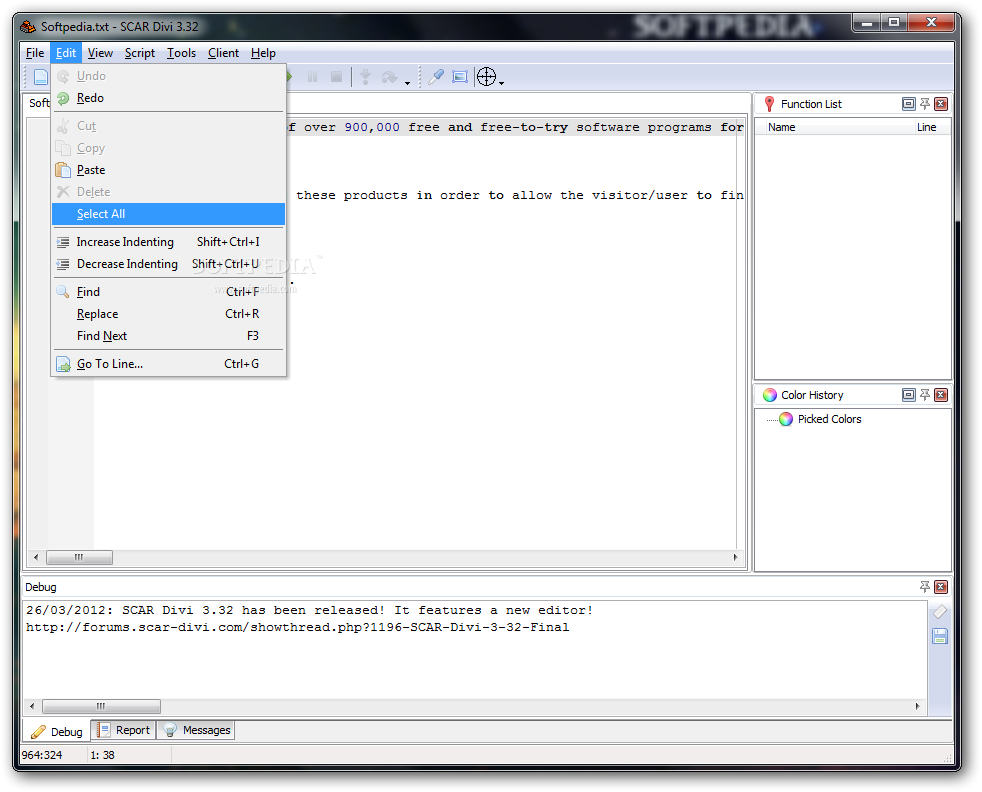Image resolution: width=982 pixels, height=792 pixels.
Task: Choose Go To Line... entry
Action: point(168,364)
